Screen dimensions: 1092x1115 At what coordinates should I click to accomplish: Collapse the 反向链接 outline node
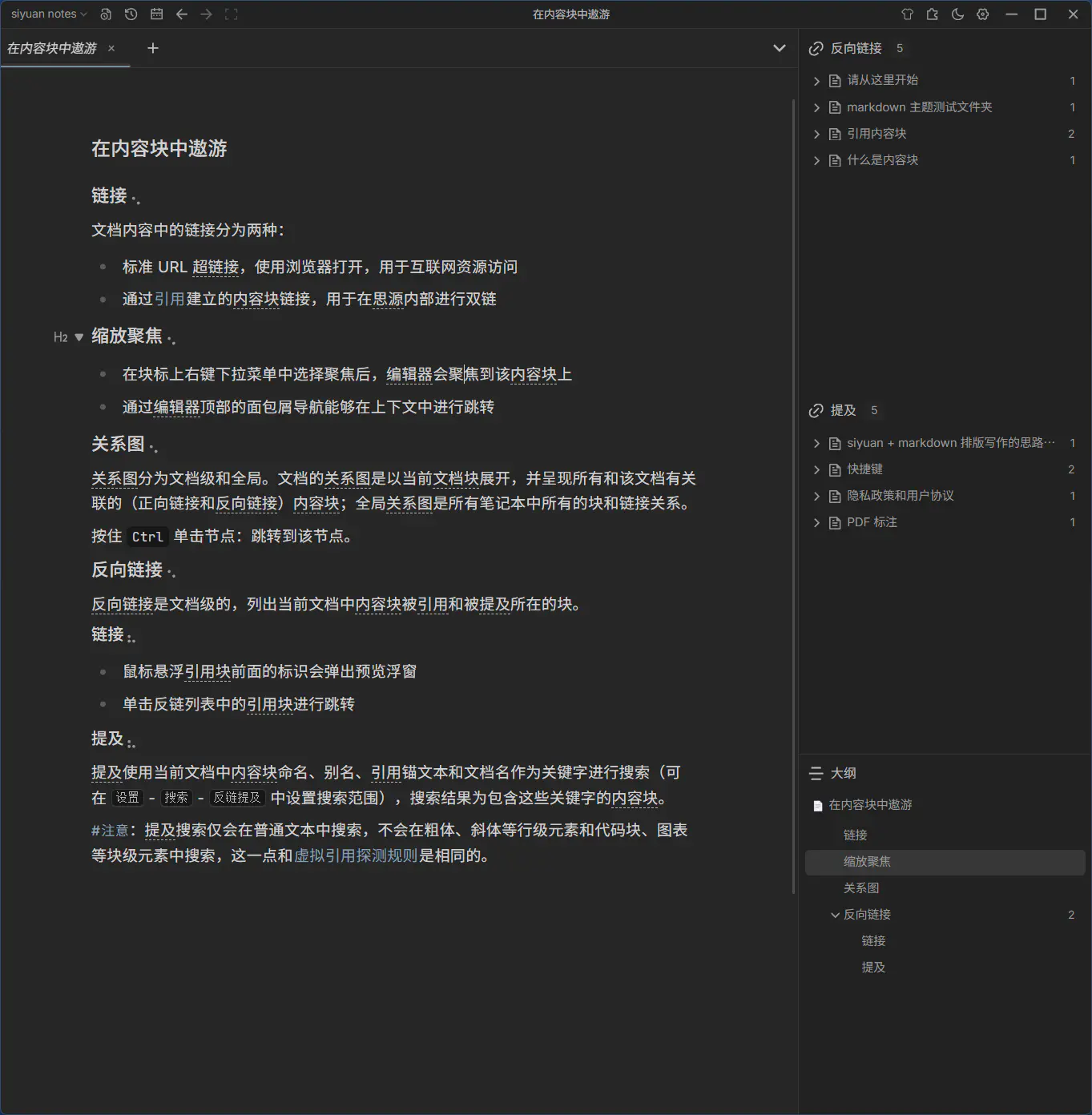click(x=836, y=915)
